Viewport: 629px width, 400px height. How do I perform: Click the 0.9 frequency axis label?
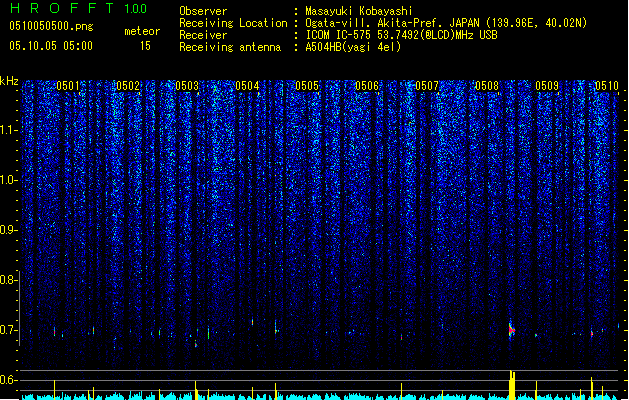click(8, 230)
